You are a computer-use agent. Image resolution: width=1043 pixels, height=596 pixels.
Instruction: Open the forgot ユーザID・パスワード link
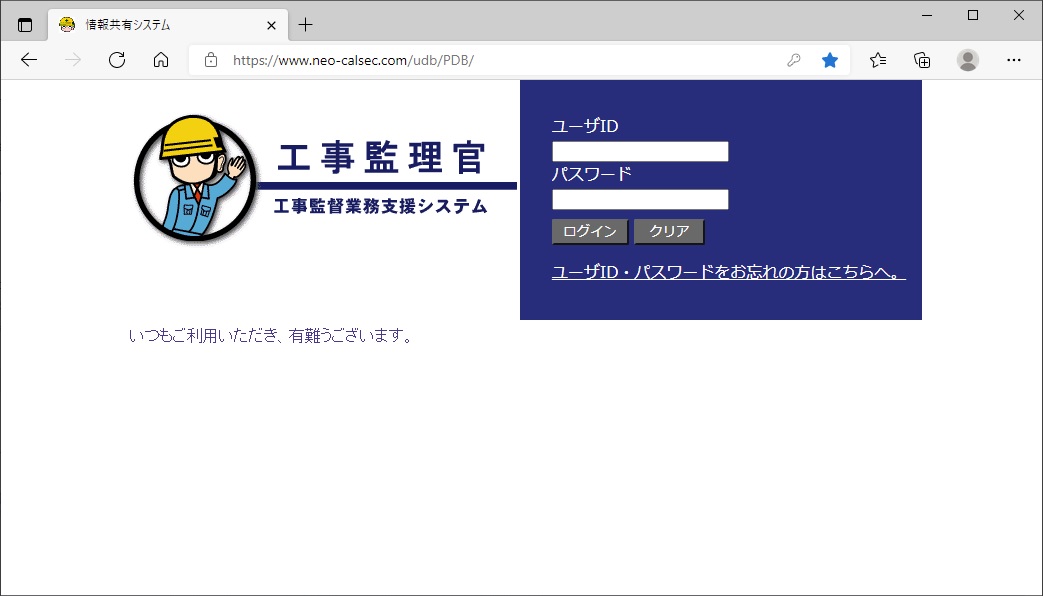click(x=728, y=272)
